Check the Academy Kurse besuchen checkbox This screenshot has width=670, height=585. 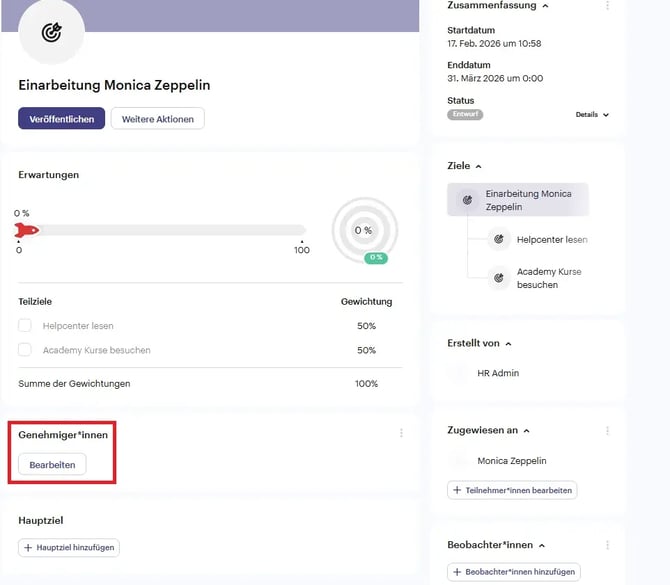(x=25, y=350)
